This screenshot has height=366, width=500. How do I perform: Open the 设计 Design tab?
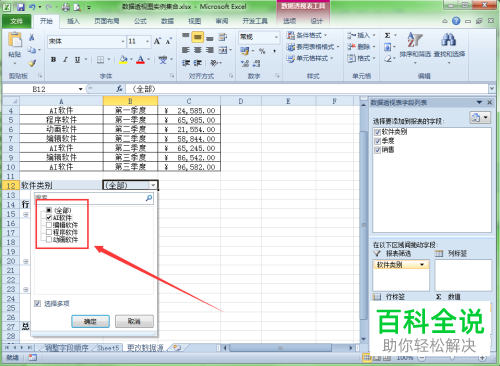click(x=317, y=21)
